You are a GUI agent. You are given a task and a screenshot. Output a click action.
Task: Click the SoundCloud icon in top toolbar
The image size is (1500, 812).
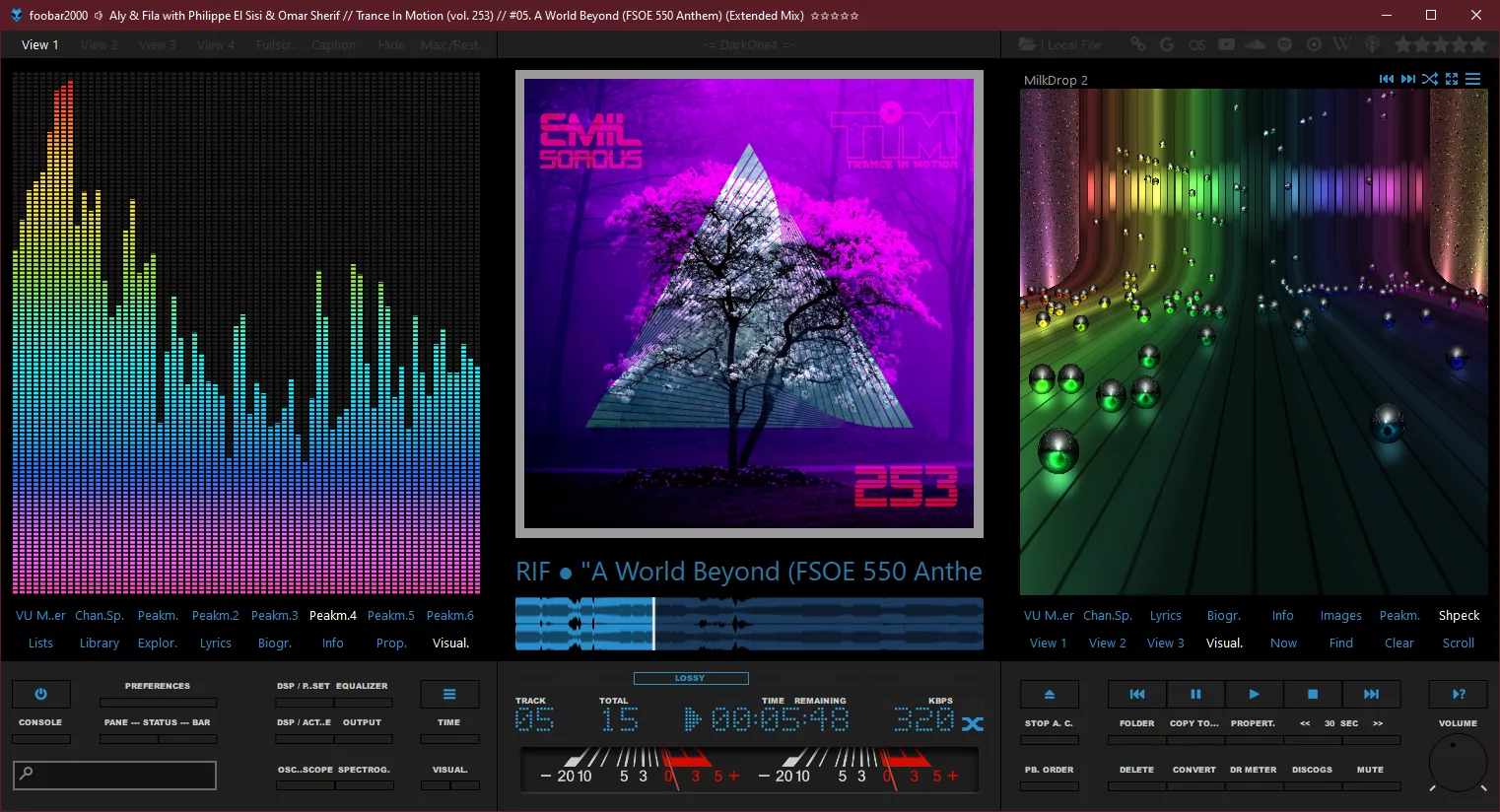(1255, 44)
